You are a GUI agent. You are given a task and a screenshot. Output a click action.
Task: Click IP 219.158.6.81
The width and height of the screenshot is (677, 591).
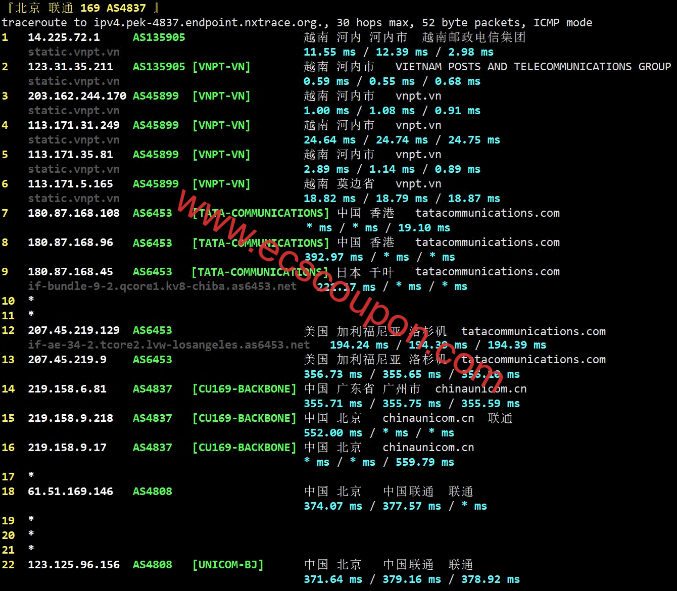click(67, 389)
